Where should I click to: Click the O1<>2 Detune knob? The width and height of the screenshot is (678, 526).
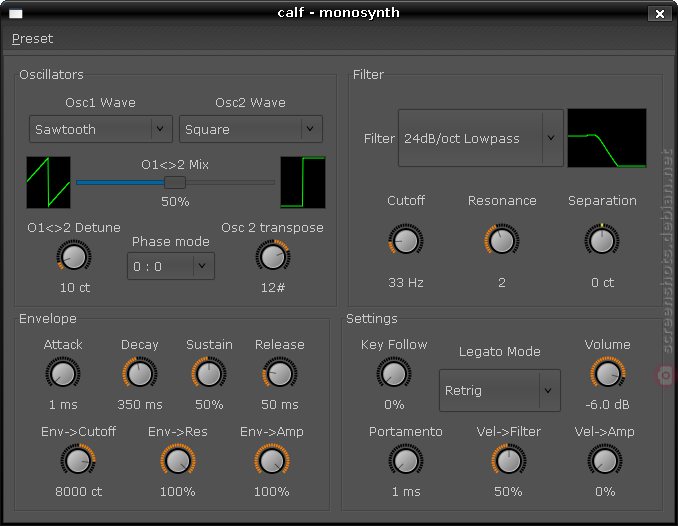74,257
